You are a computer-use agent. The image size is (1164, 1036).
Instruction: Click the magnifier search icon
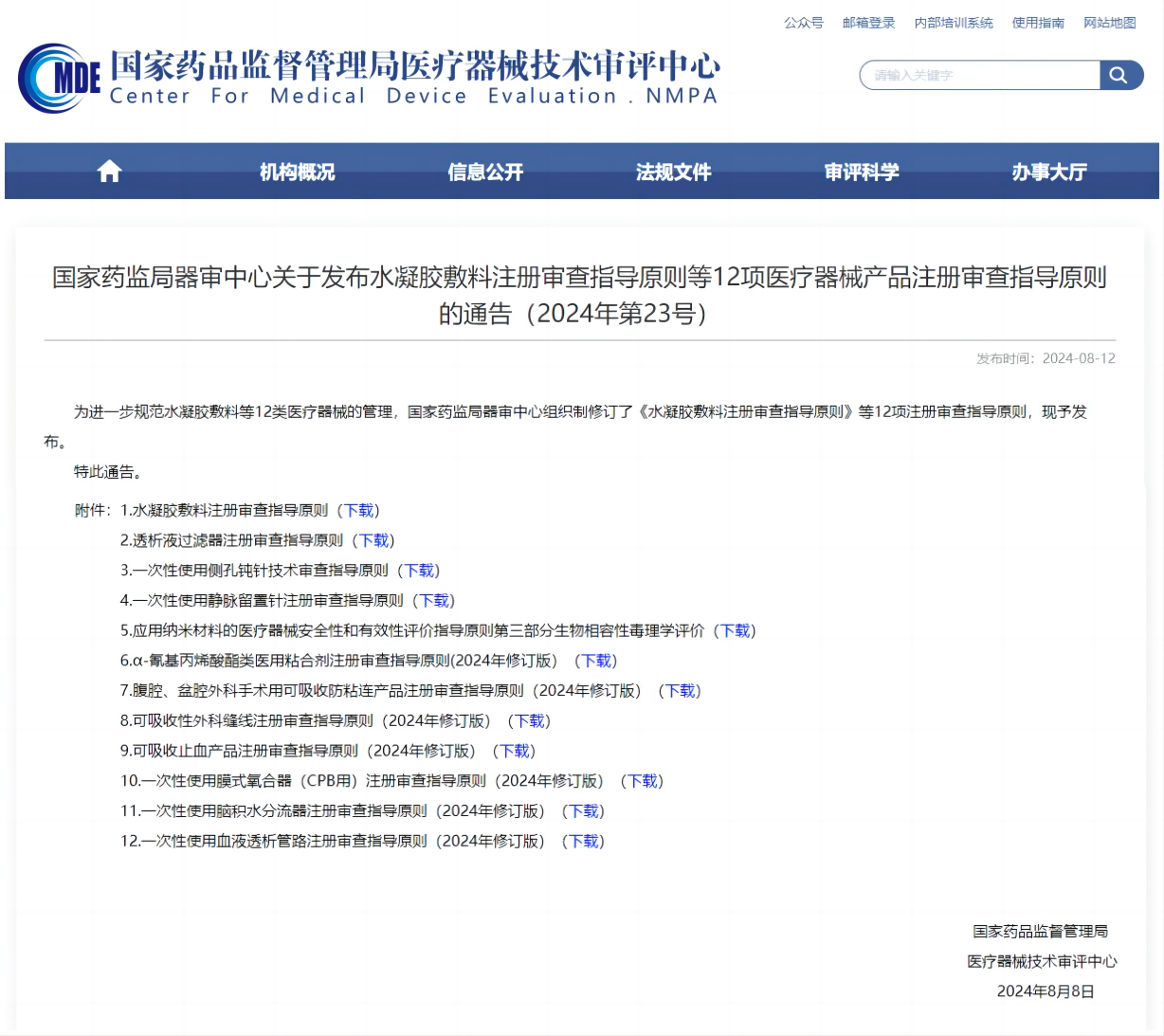point(1120,75)
